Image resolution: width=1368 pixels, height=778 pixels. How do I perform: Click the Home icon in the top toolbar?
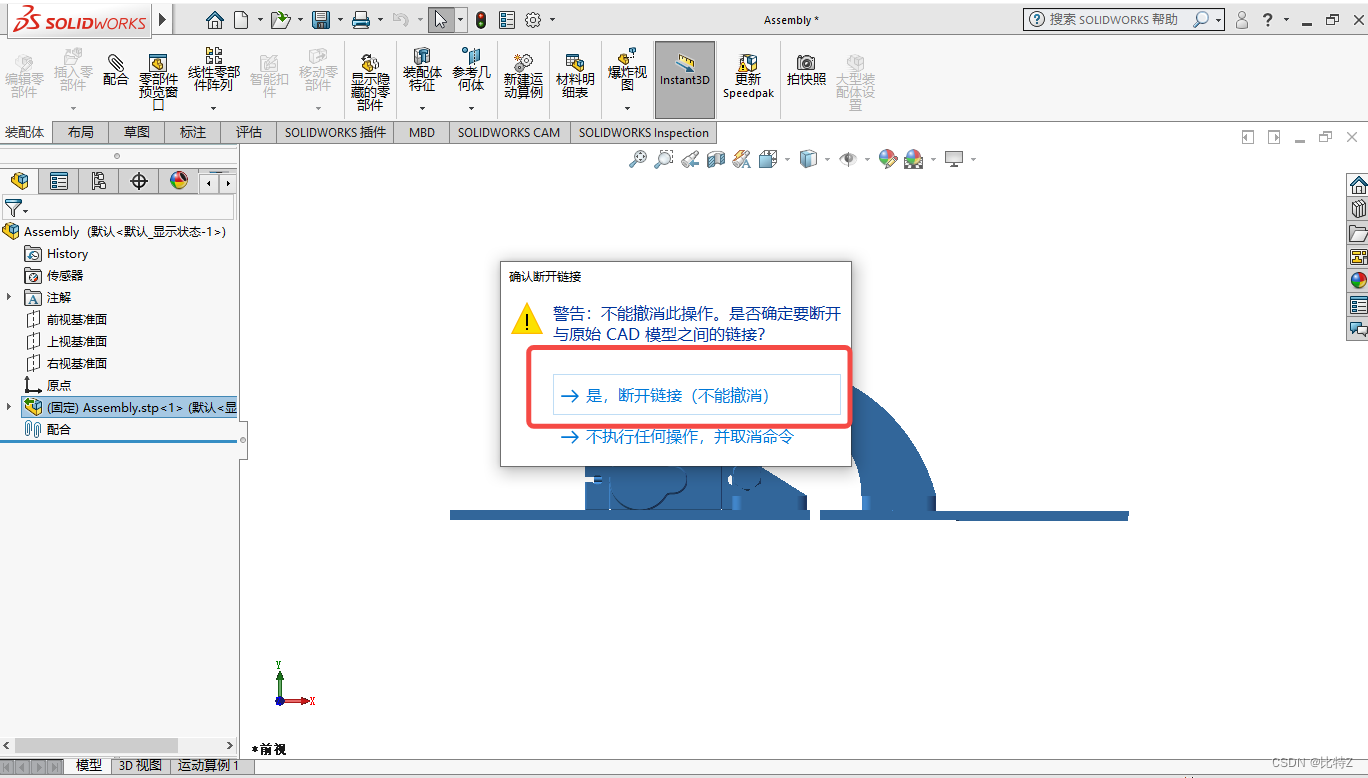point(214,20)
